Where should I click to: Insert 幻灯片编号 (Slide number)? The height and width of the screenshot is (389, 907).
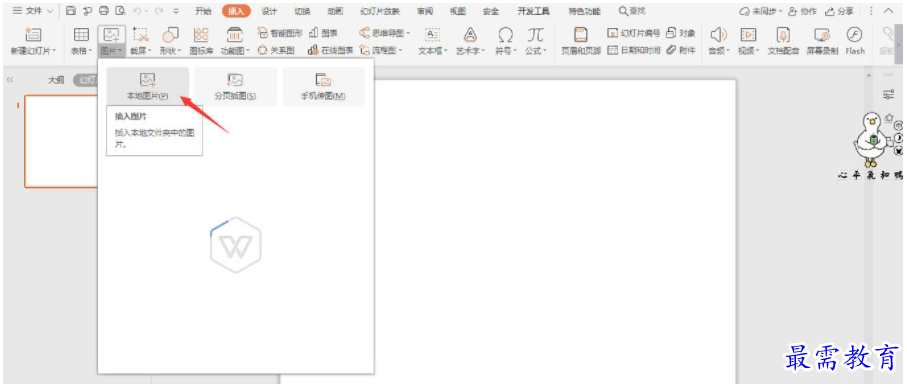coord(633,34)
